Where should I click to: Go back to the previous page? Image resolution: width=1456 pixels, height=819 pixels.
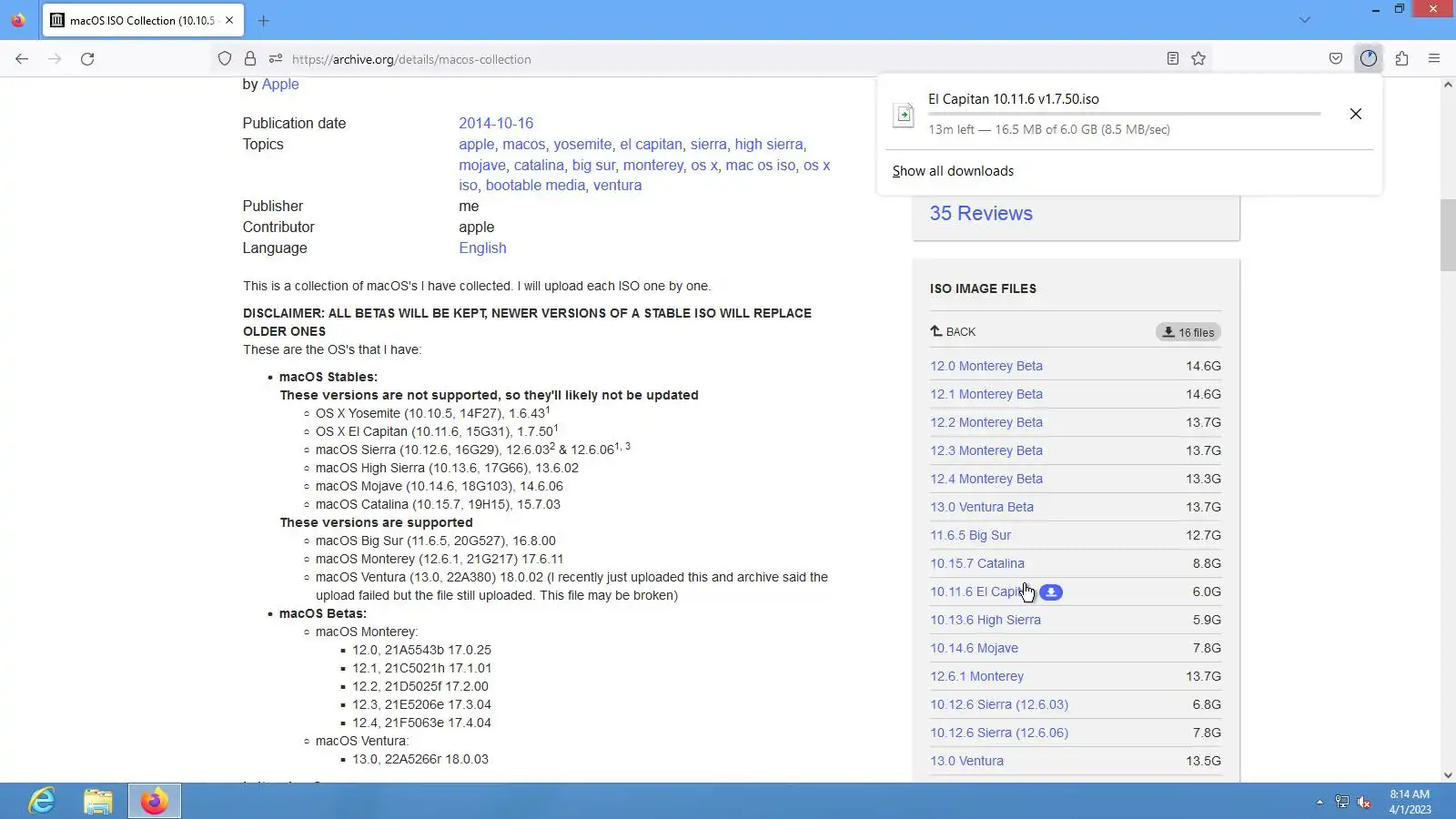click(x=22, y=59)
